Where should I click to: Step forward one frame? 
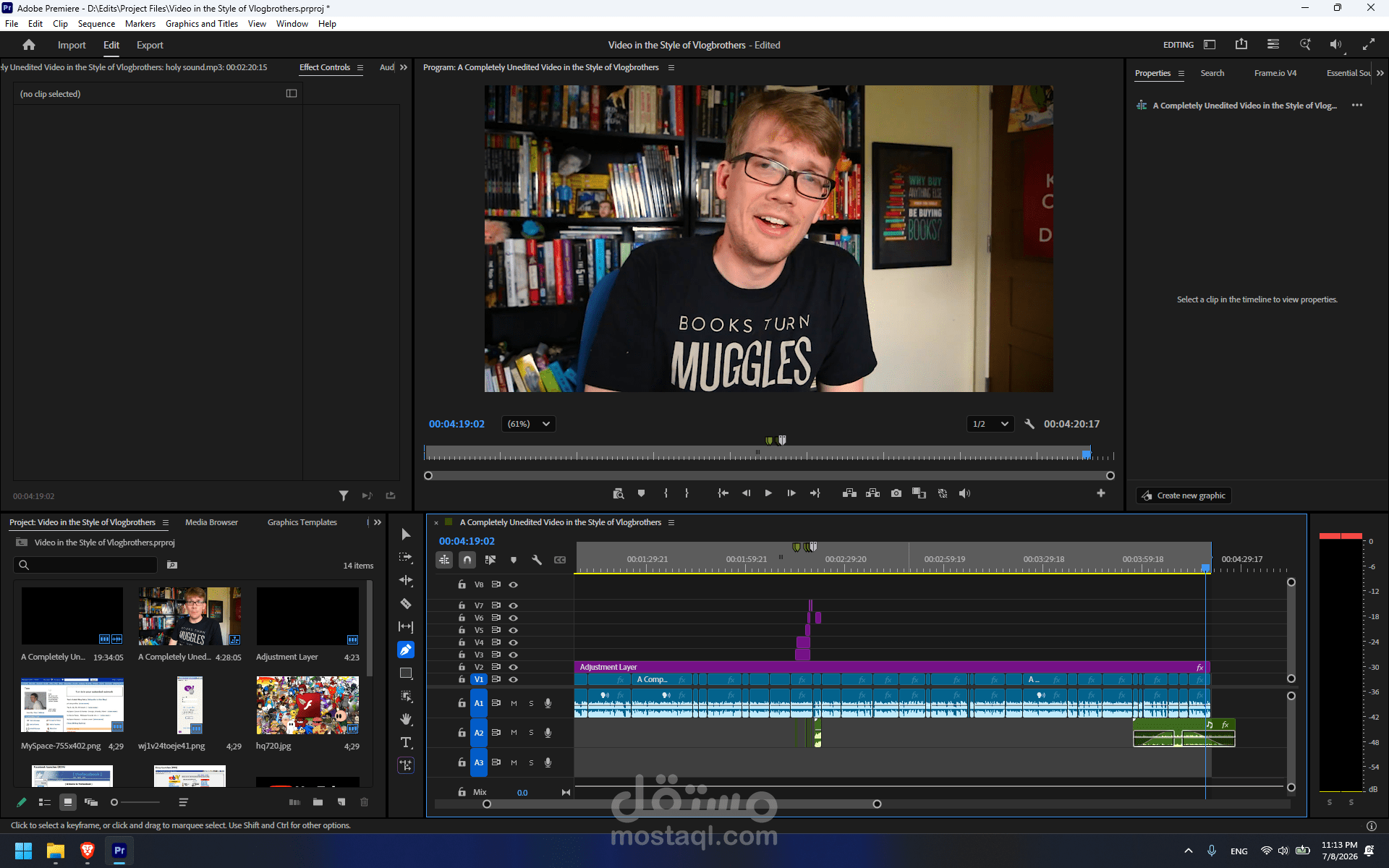click(791, 493)
